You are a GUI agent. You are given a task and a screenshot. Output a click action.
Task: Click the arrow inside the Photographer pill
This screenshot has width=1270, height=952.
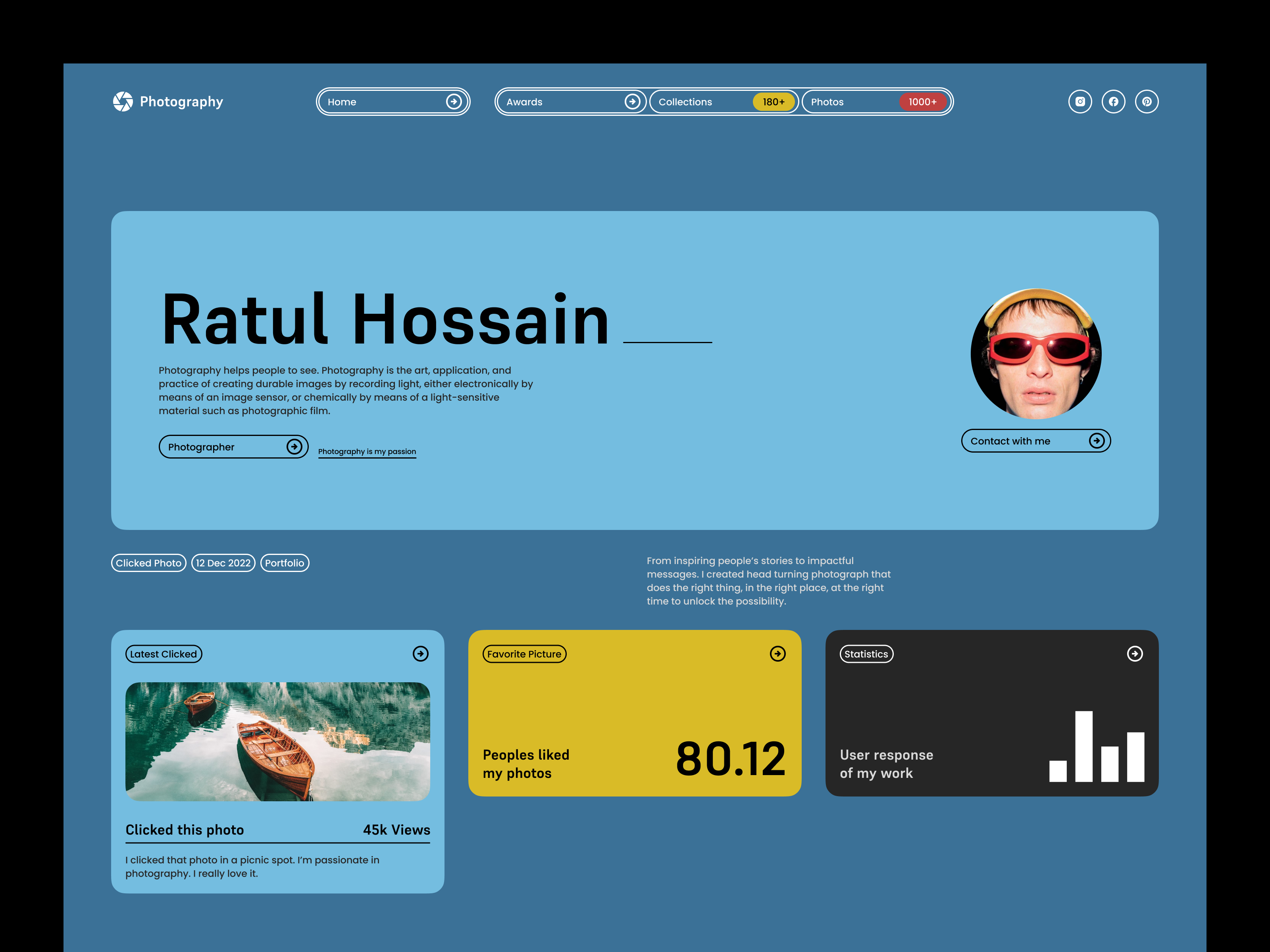tap(294, 446)
